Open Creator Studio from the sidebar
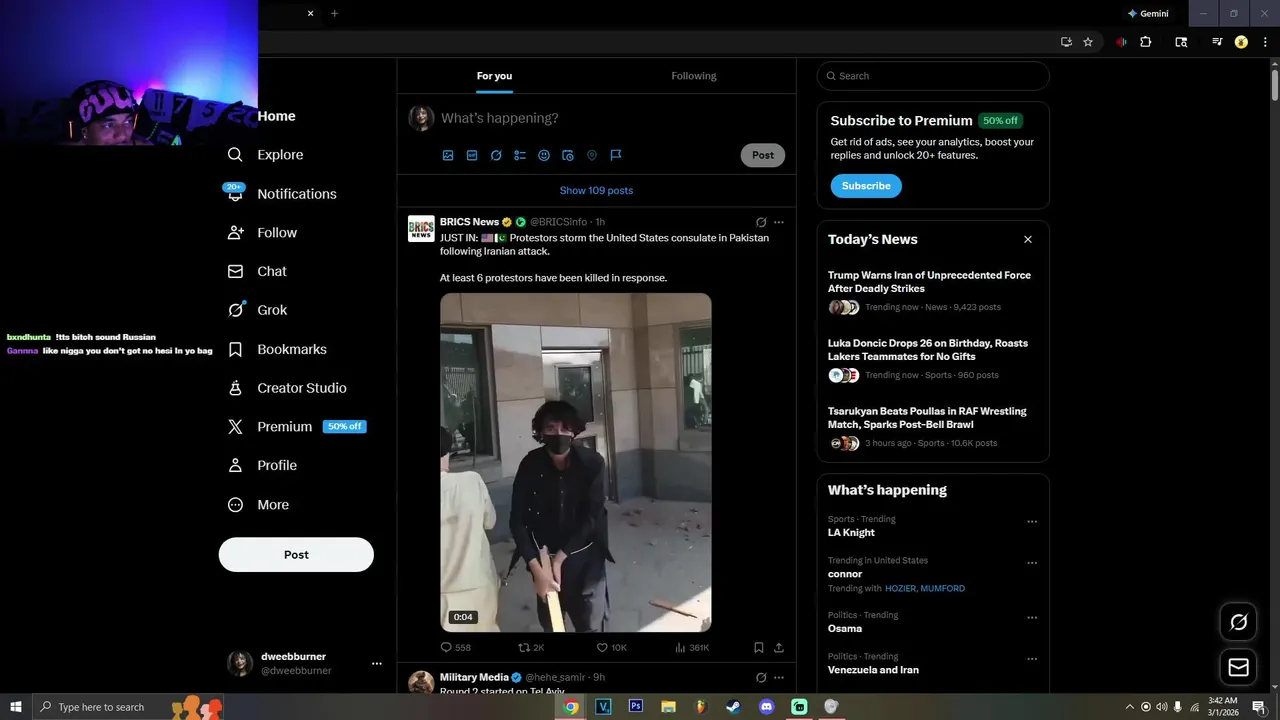The image size is (1280, 720). [287, 388]
